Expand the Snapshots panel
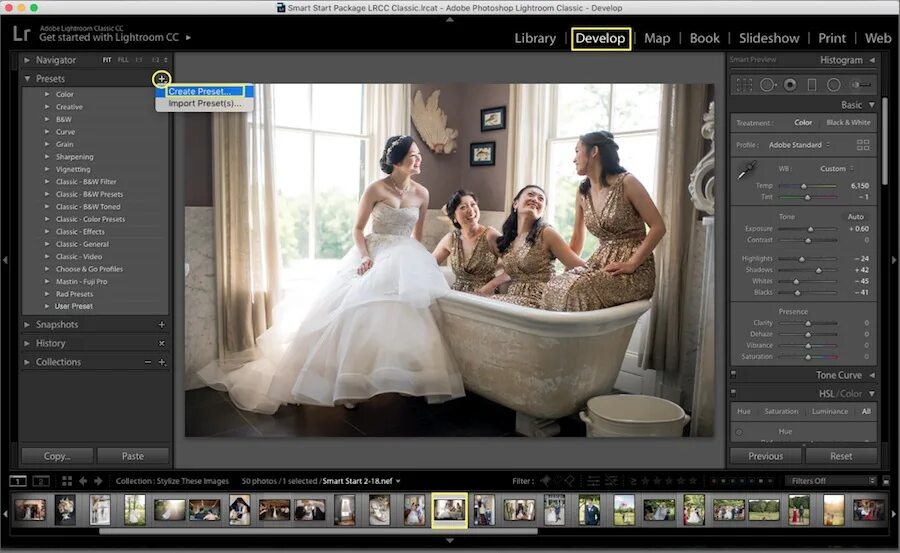Viewport: 900px width, 553px height. coord(27,324)
